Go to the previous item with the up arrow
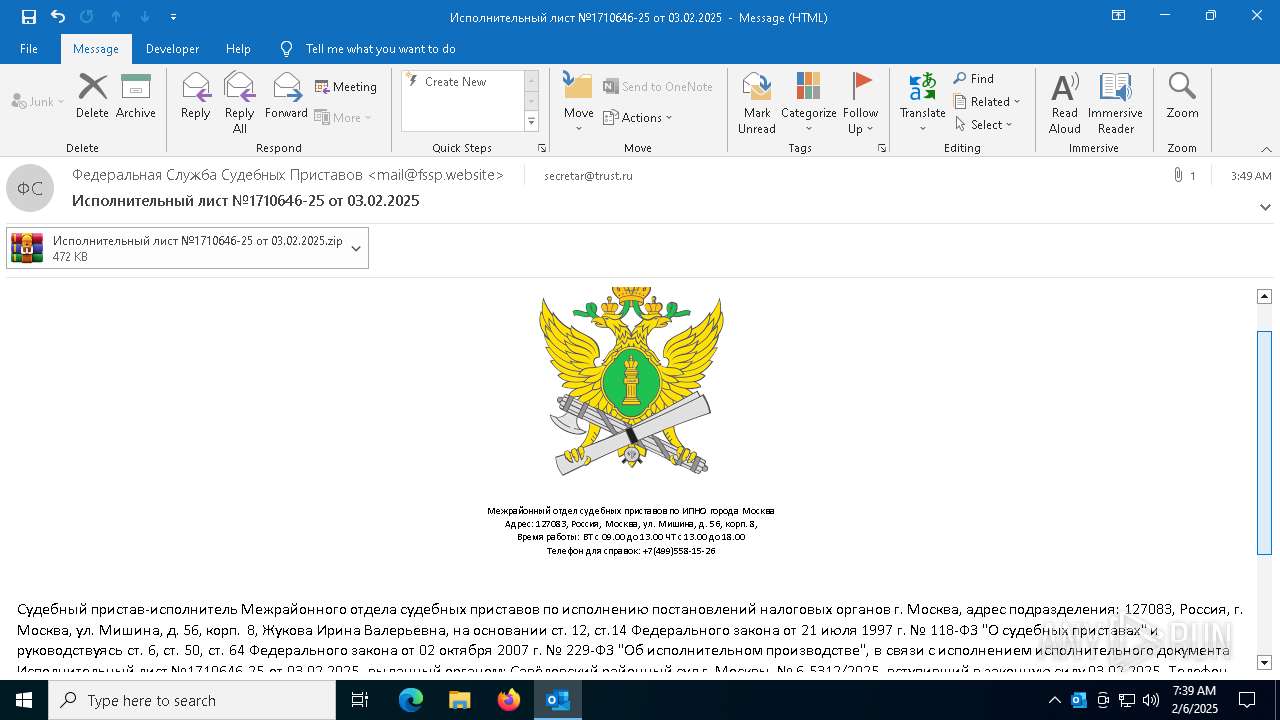 pos(116,17)
